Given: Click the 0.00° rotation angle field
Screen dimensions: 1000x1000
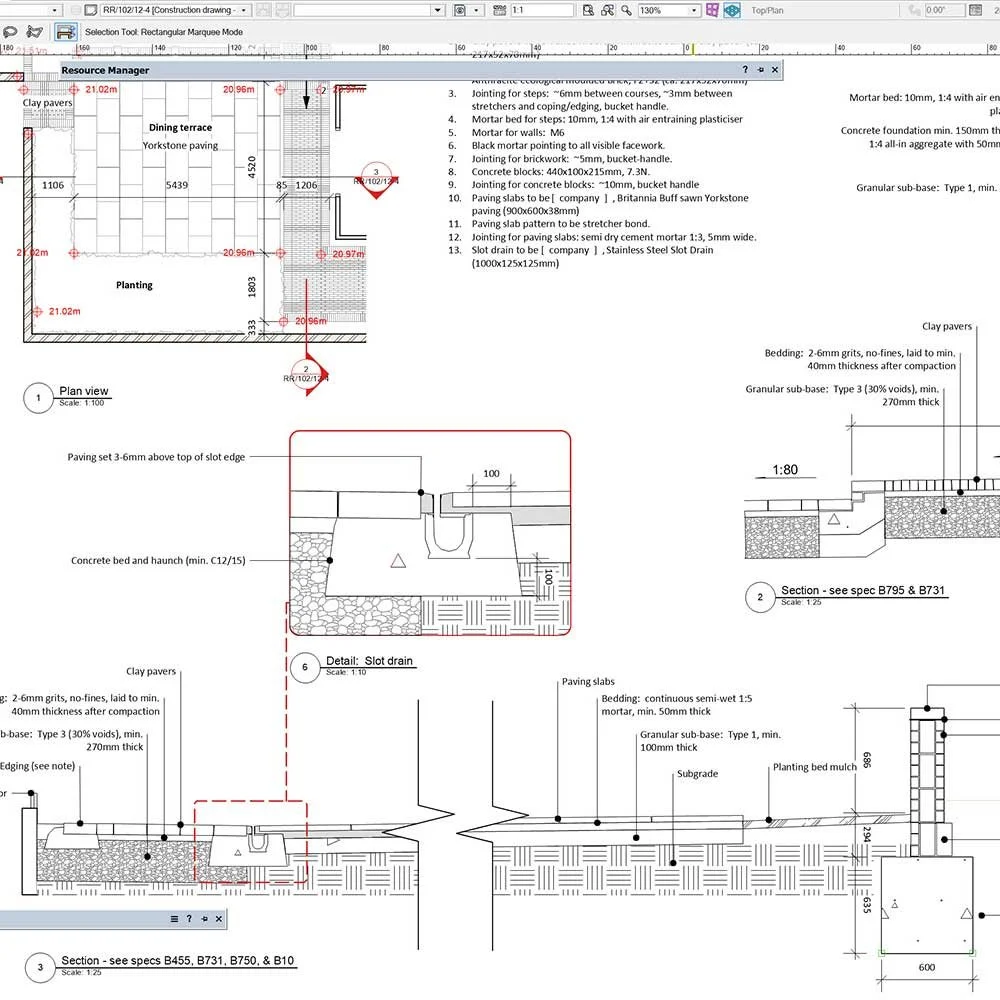Looking at the screenshot, I should (944, 10).
